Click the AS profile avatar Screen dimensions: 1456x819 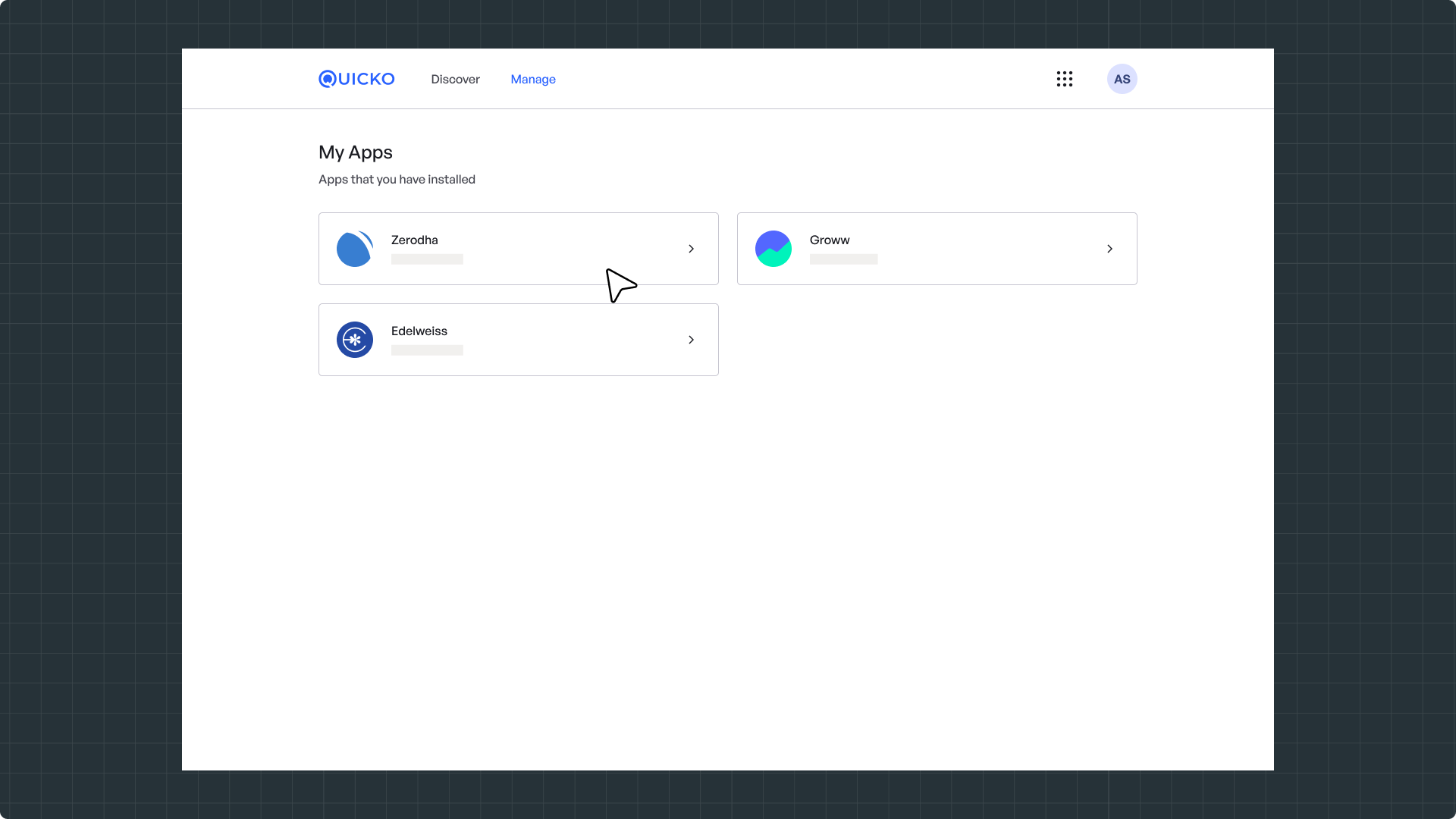1122,79
